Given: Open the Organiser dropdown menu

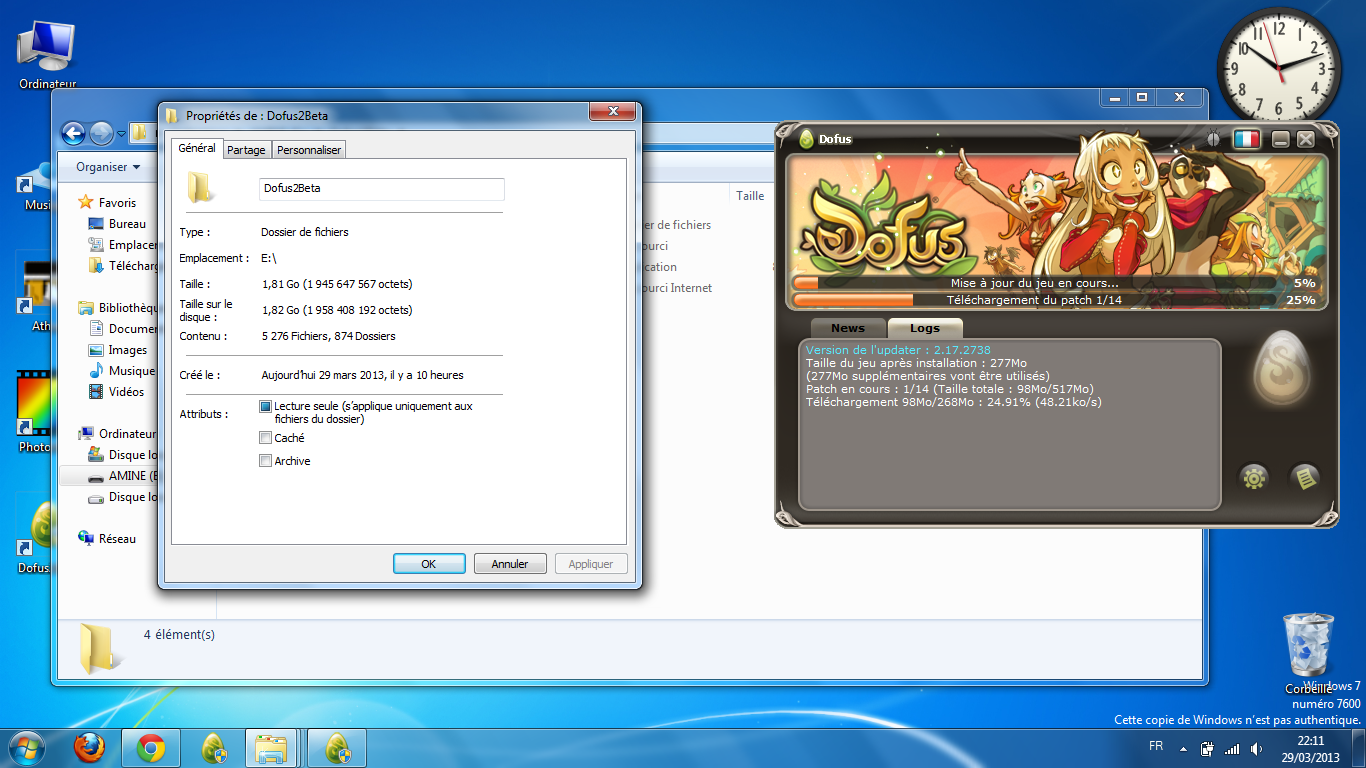Looking at the screenshot, I should coord(108,167).
